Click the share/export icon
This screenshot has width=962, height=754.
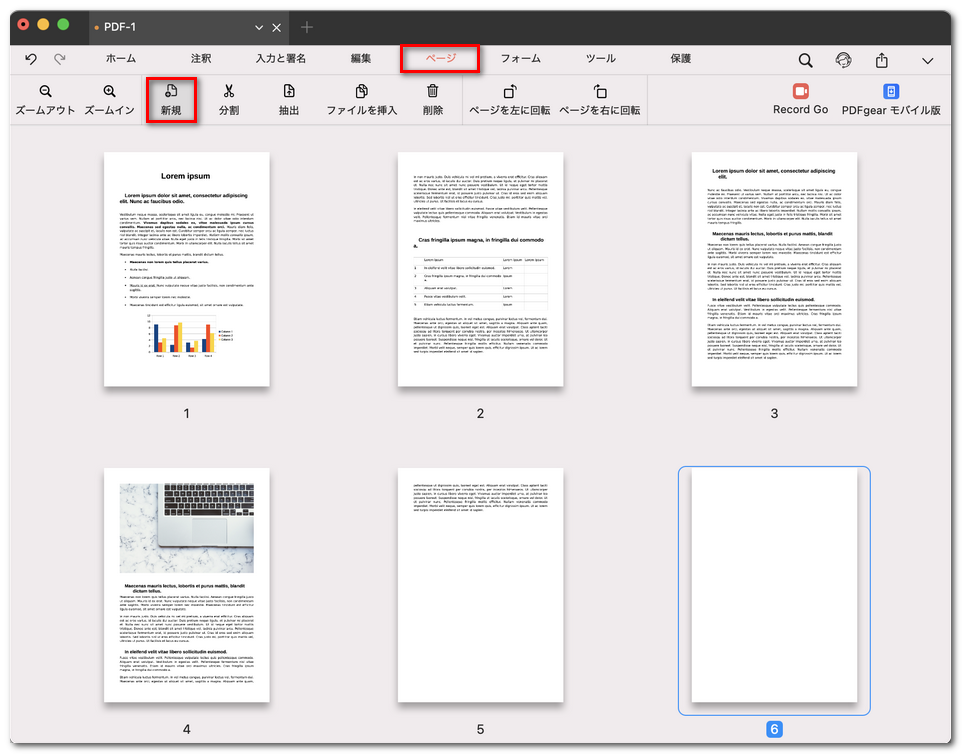coord(882,60)
